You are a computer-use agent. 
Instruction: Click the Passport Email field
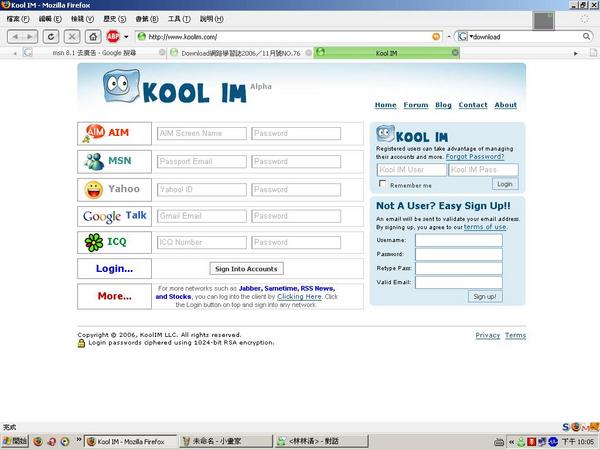[x=202, y=161]
